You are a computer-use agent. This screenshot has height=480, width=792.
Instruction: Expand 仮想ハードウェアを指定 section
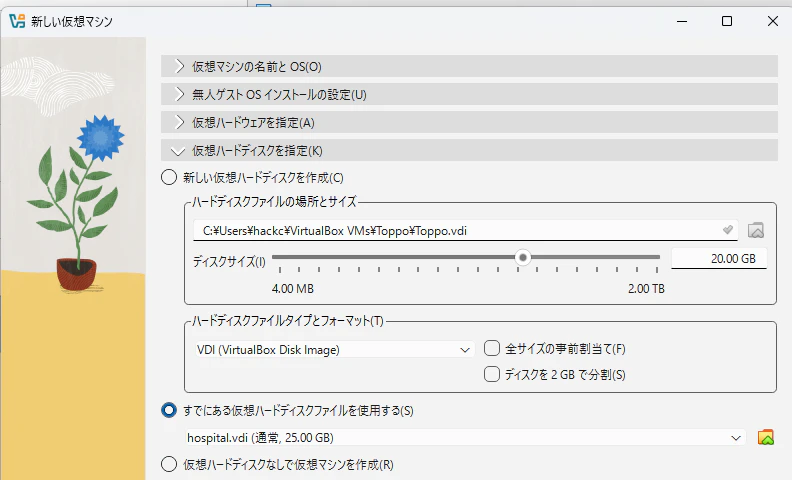(x=469, y=123)
